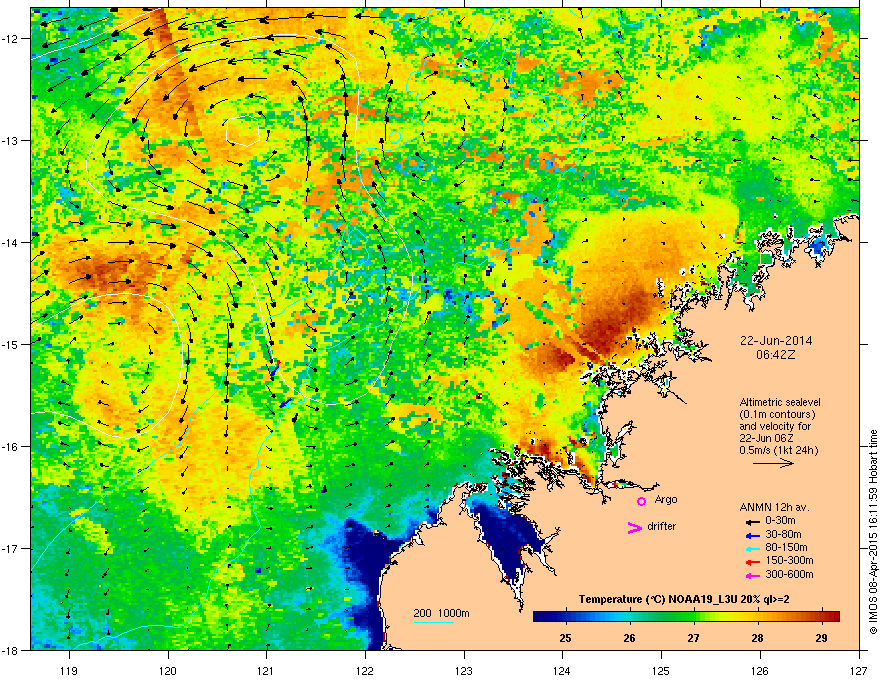Click the 'Argo' legend label
This screenshot has width=880, height=680.
666,499
